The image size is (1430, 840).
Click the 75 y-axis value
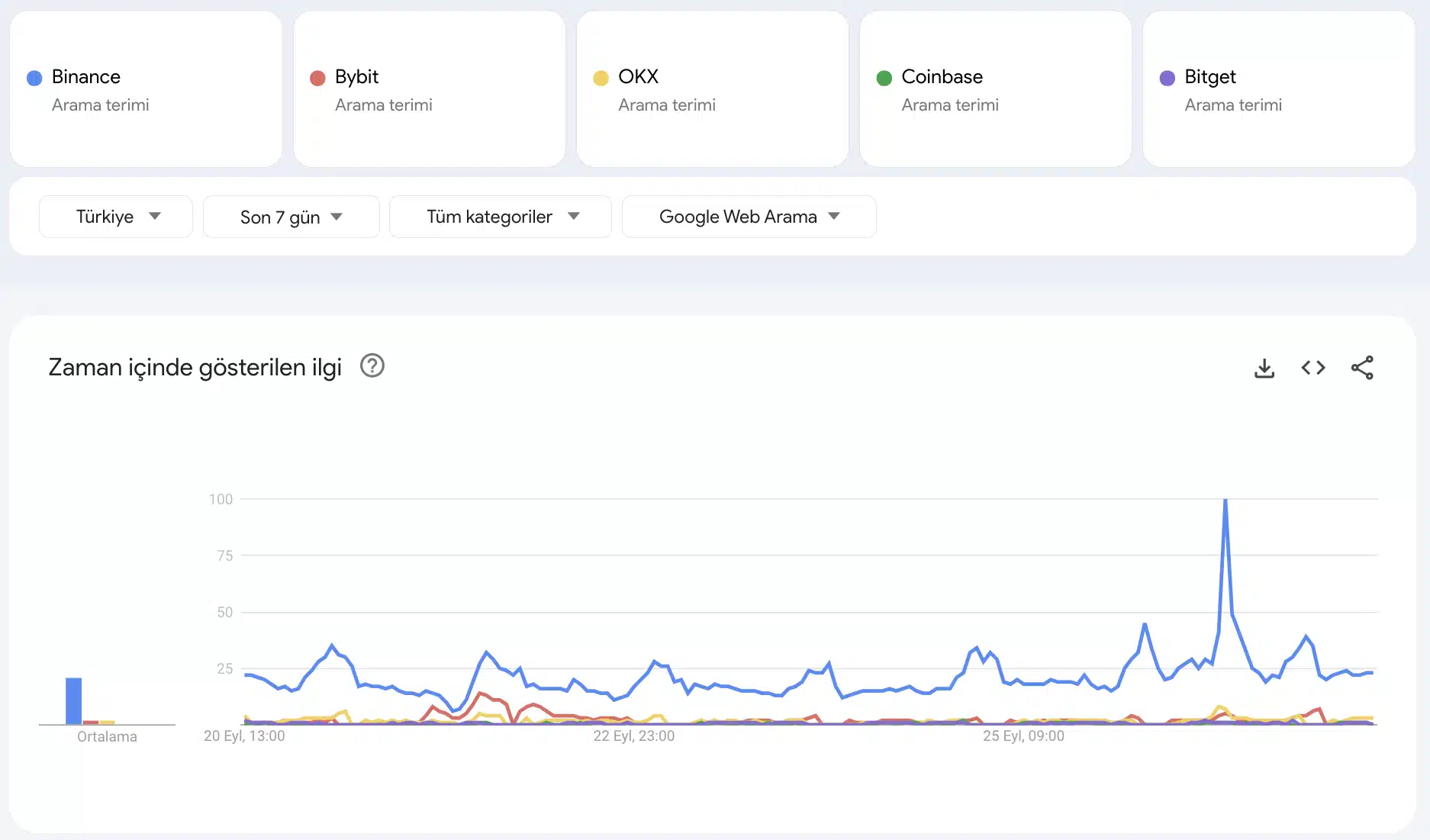[224, 555]
